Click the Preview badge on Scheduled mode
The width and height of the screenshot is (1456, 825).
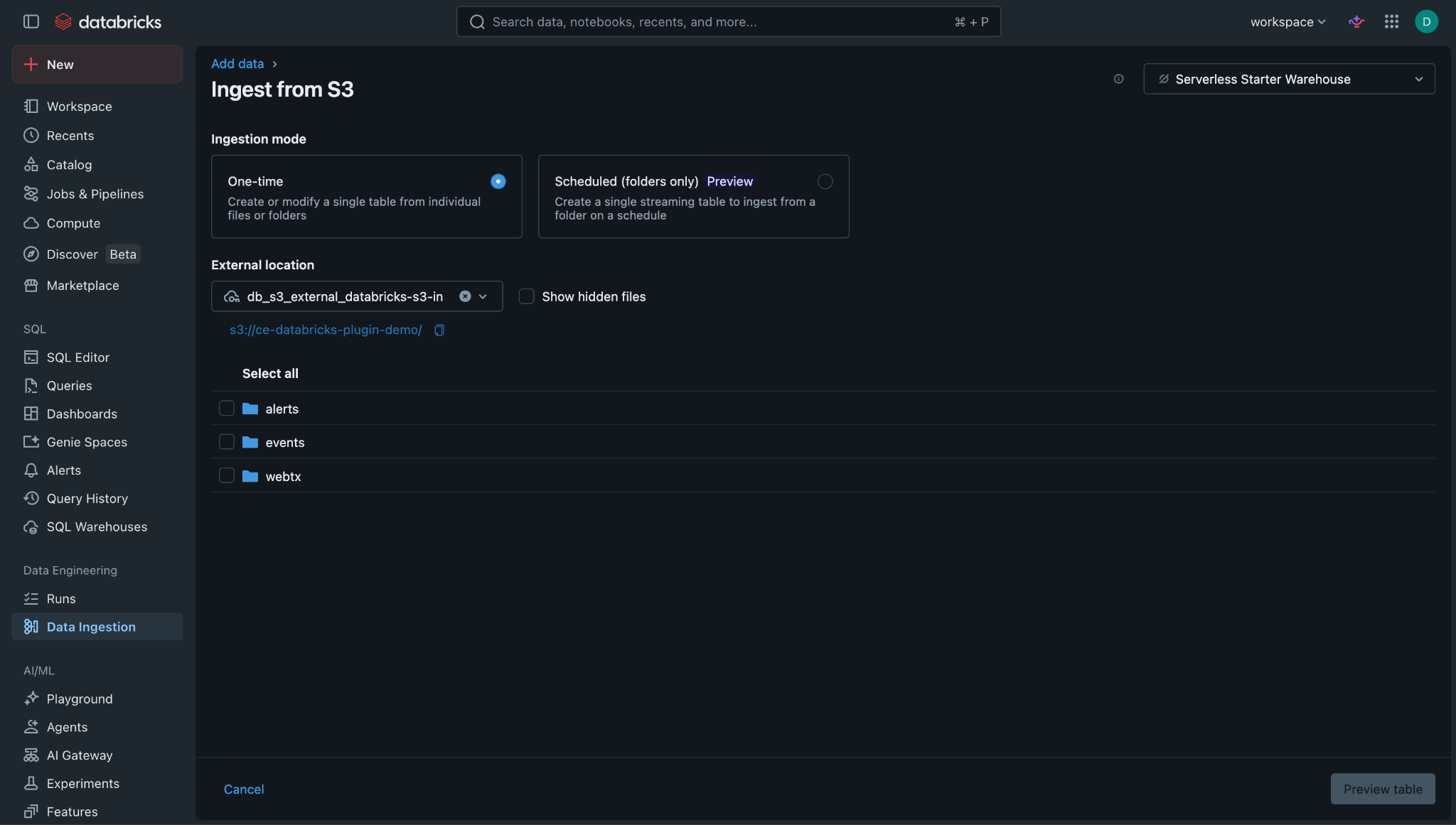coord(730,182)
